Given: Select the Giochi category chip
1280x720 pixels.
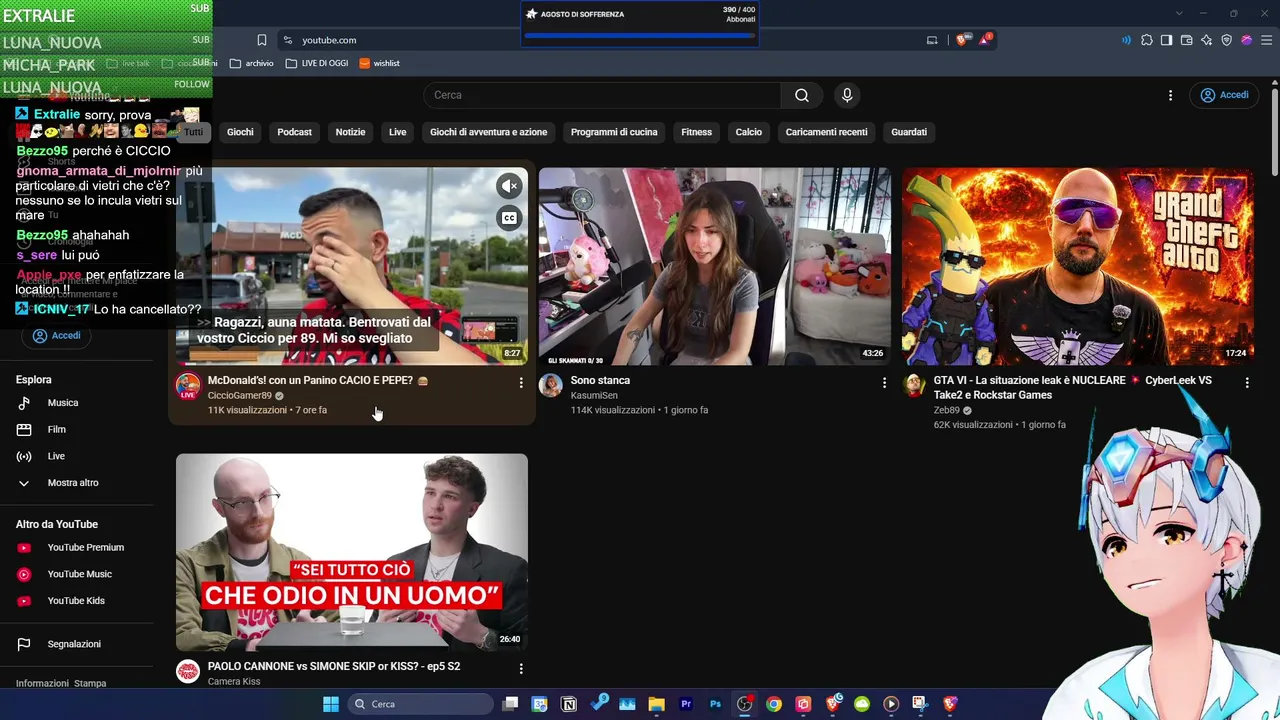Looking at the screenshot, I should [x=240, y=132].
